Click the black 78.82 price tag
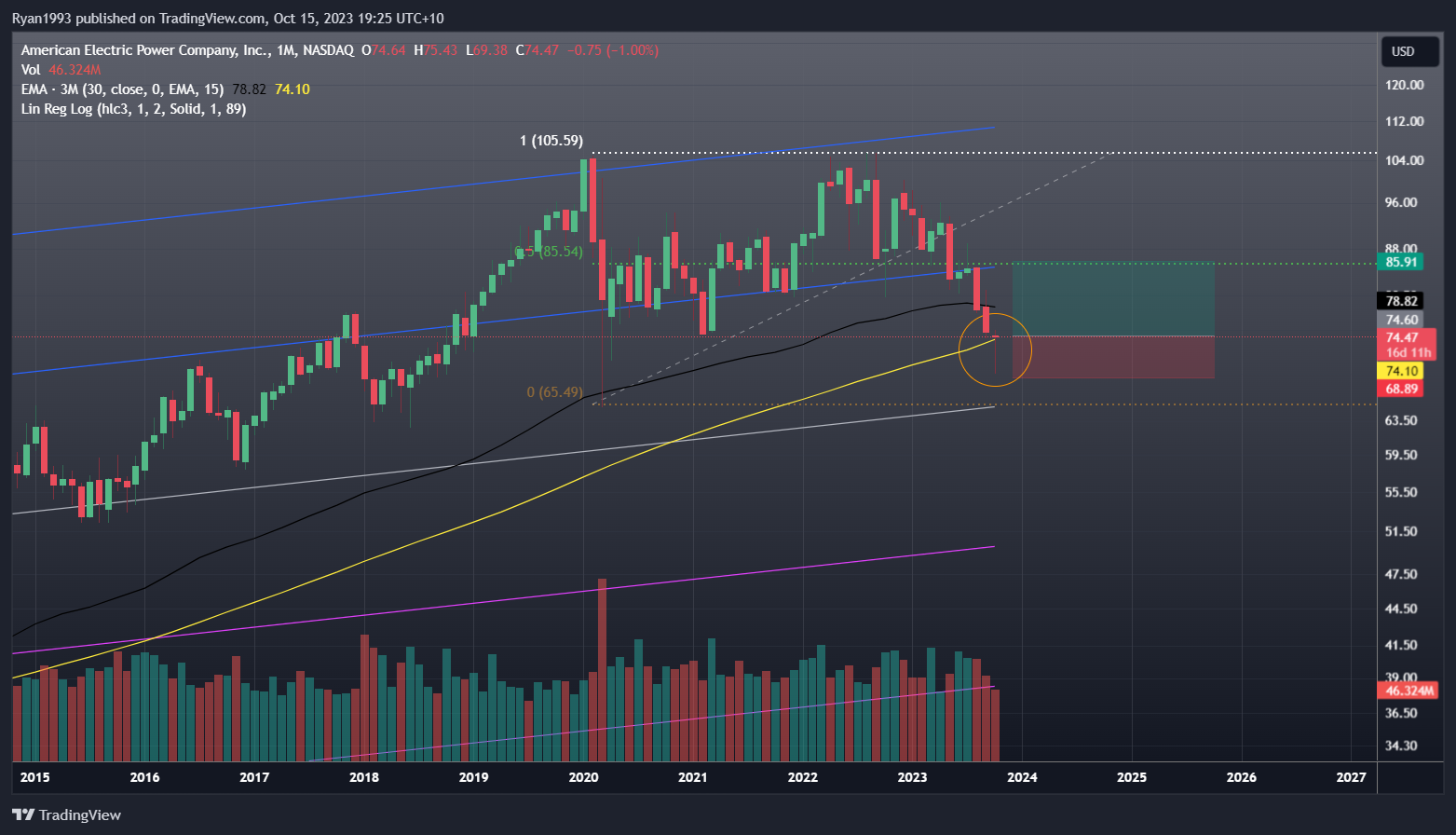1456x835 pixels. pos(1402,300)
